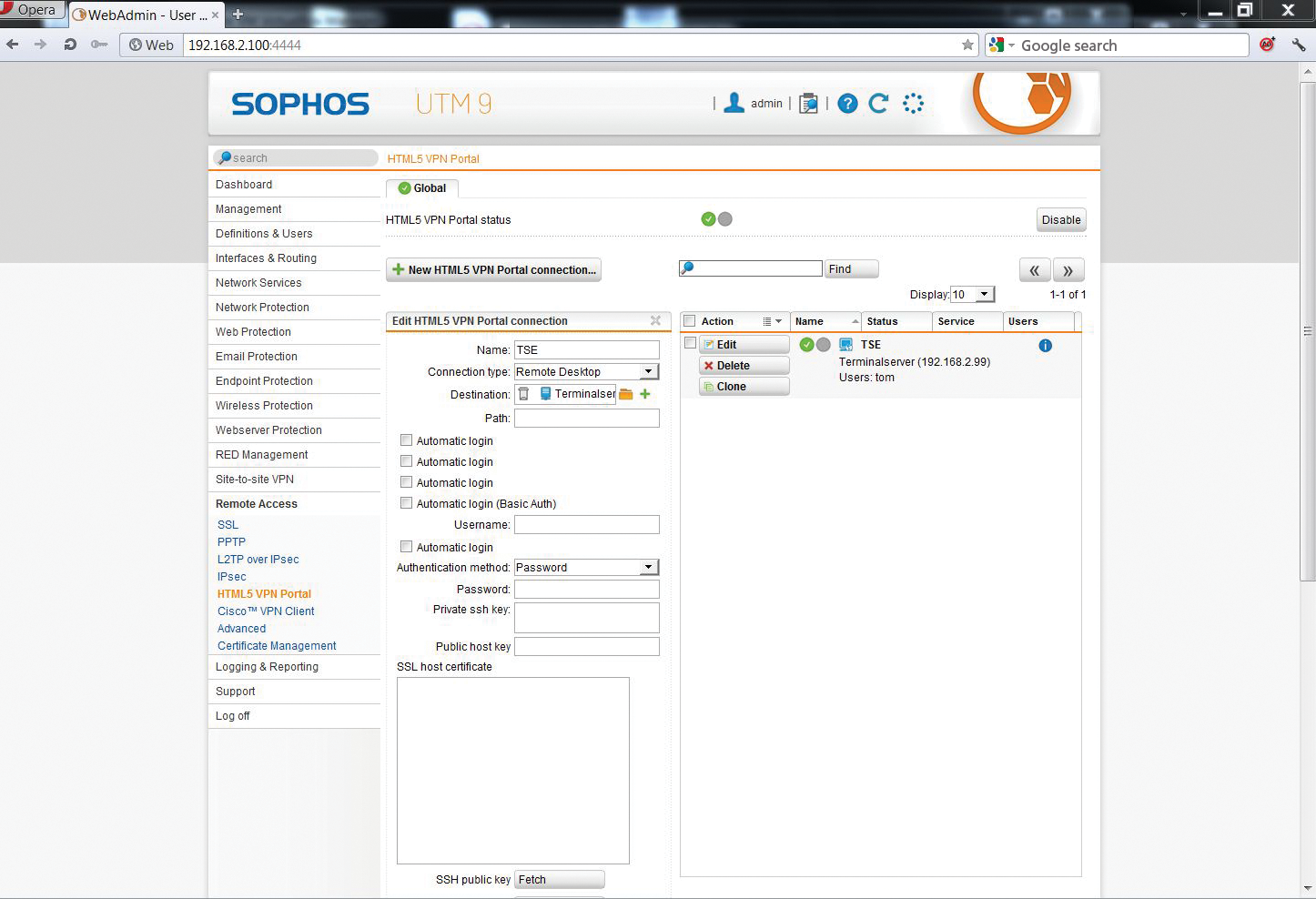Click the Log off menu item
Screen dimensions: 1316x899
tap(294, 716)
